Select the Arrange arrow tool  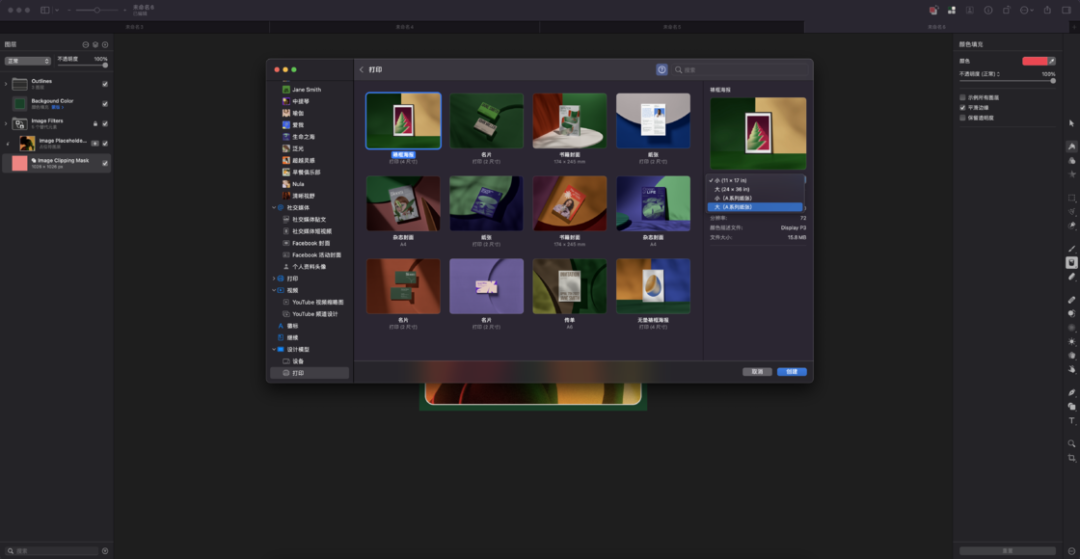coord(1071,123)
